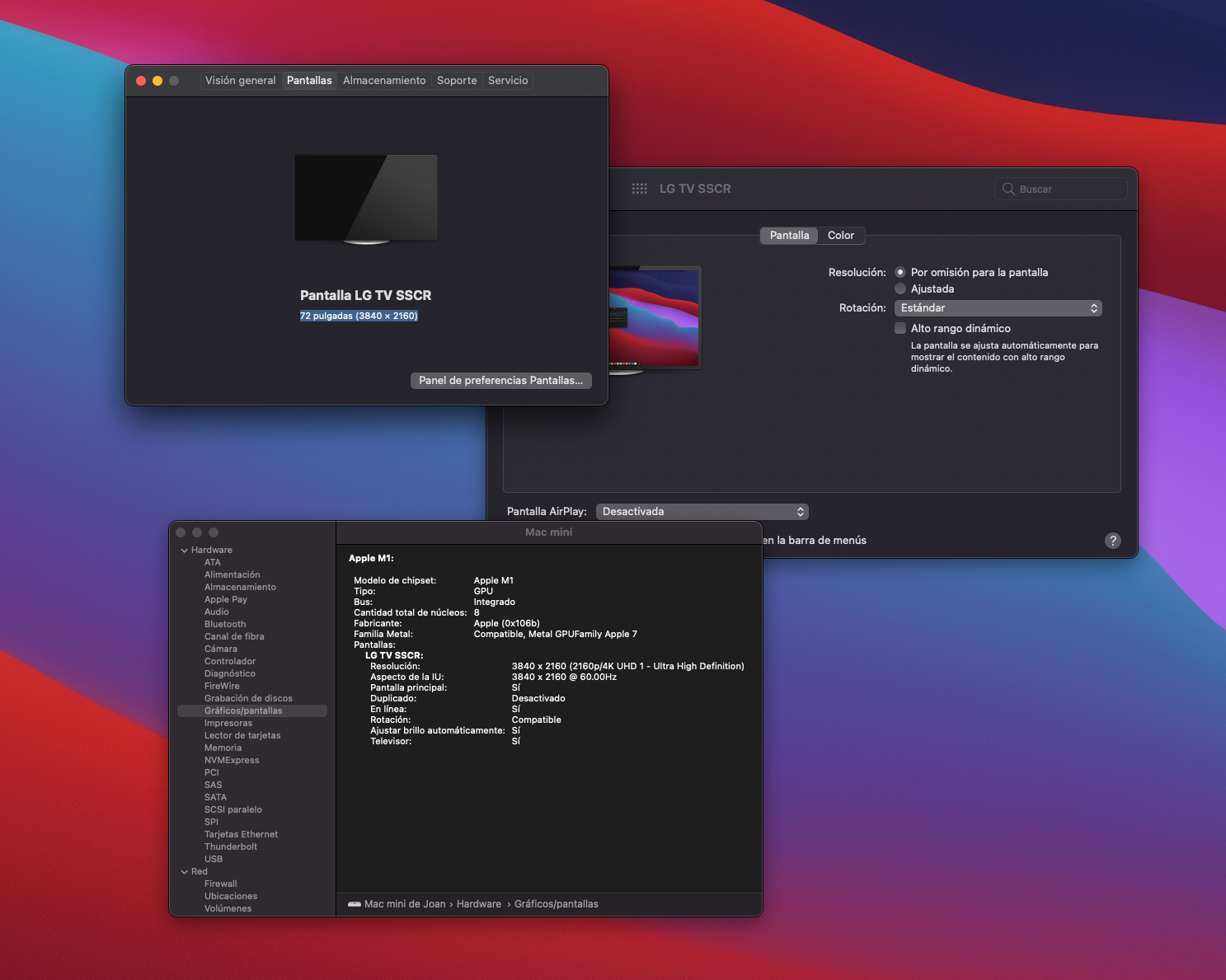Select 'SPI' in the sidebar

coord(212,822)
